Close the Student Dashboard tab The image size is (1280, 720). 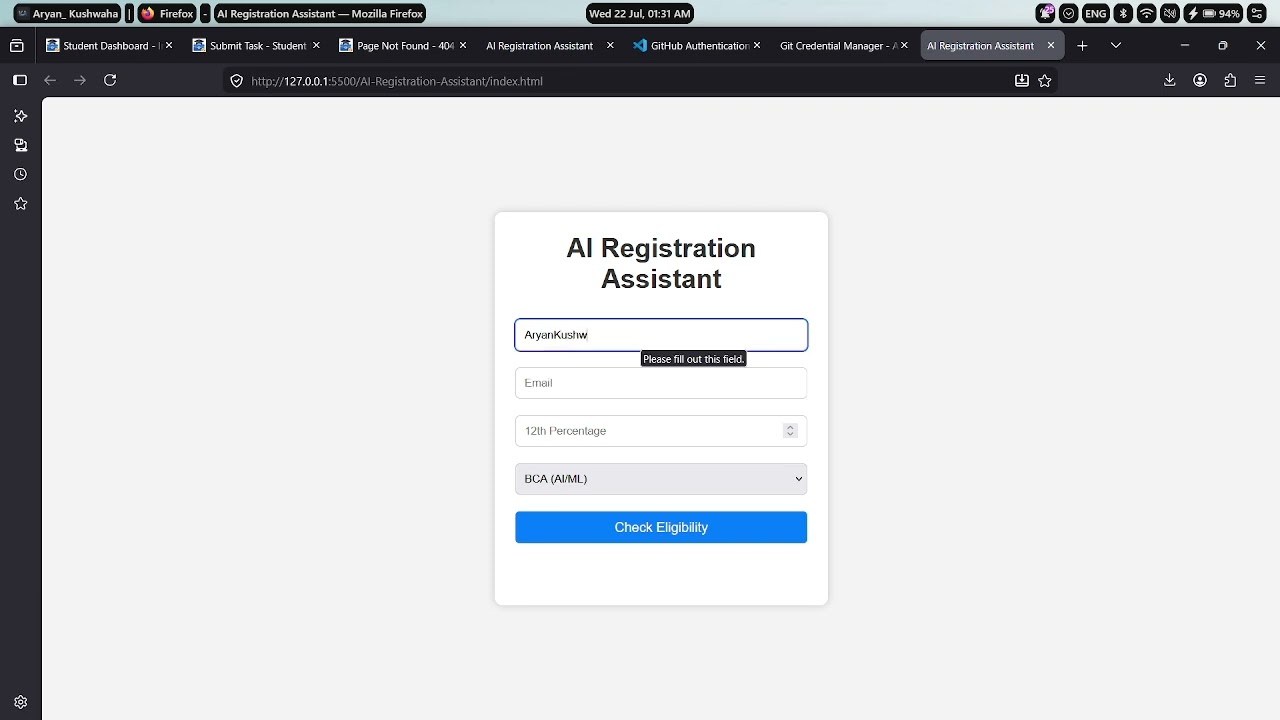169,45
